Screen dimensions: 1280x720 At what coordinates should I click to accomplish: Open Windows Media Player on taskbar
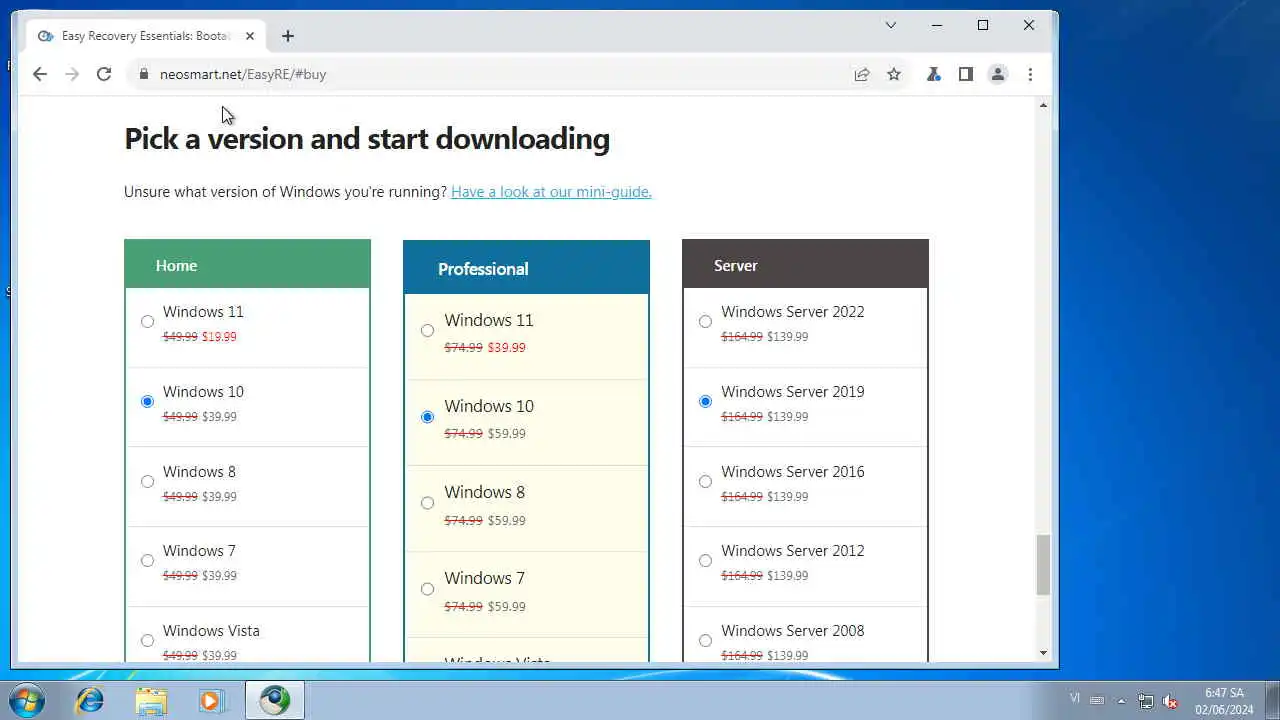211,700
